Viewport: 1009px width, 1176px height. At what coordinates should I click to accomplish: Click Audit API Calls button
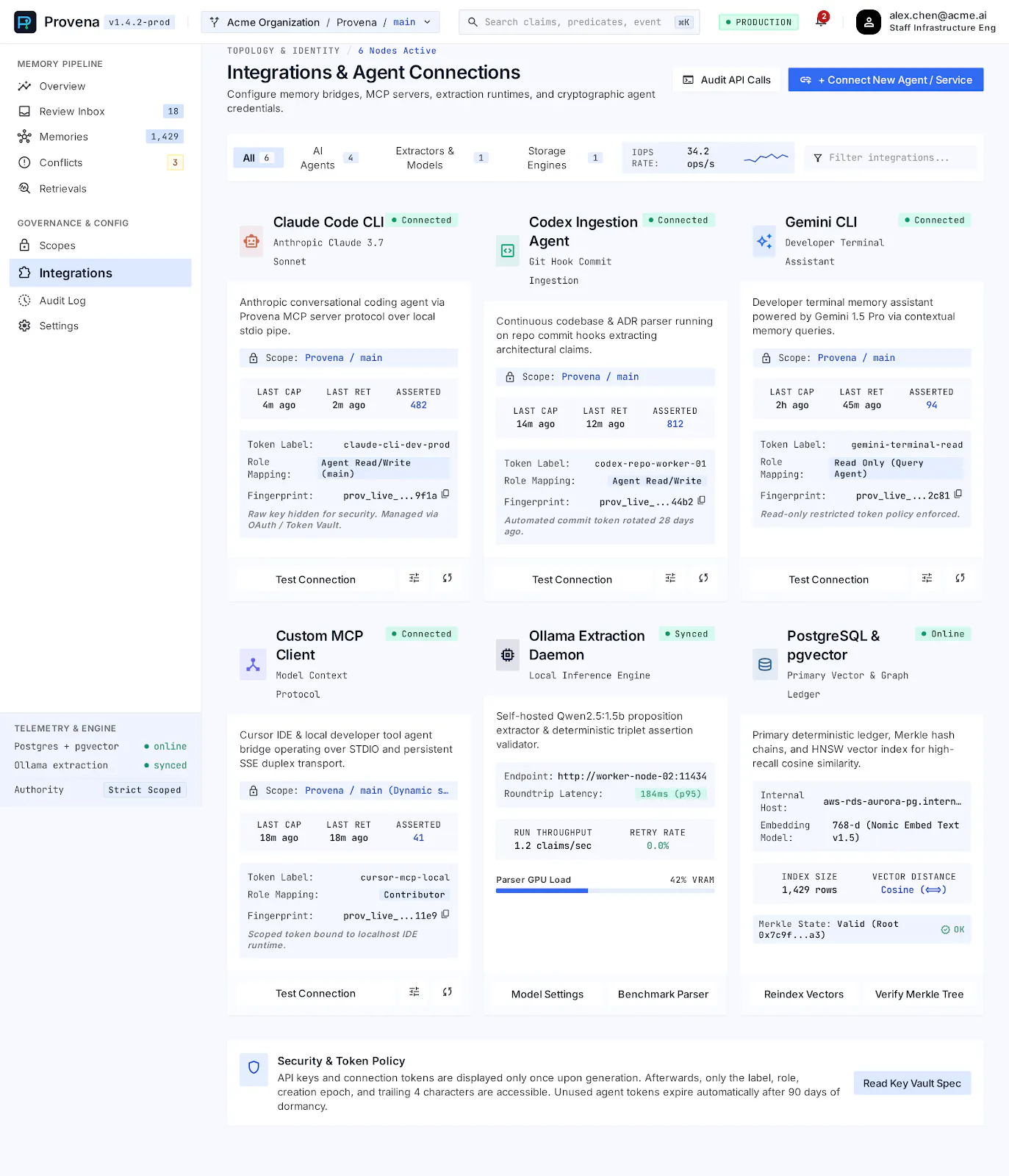pyautogui.click(x=727, y=80)
